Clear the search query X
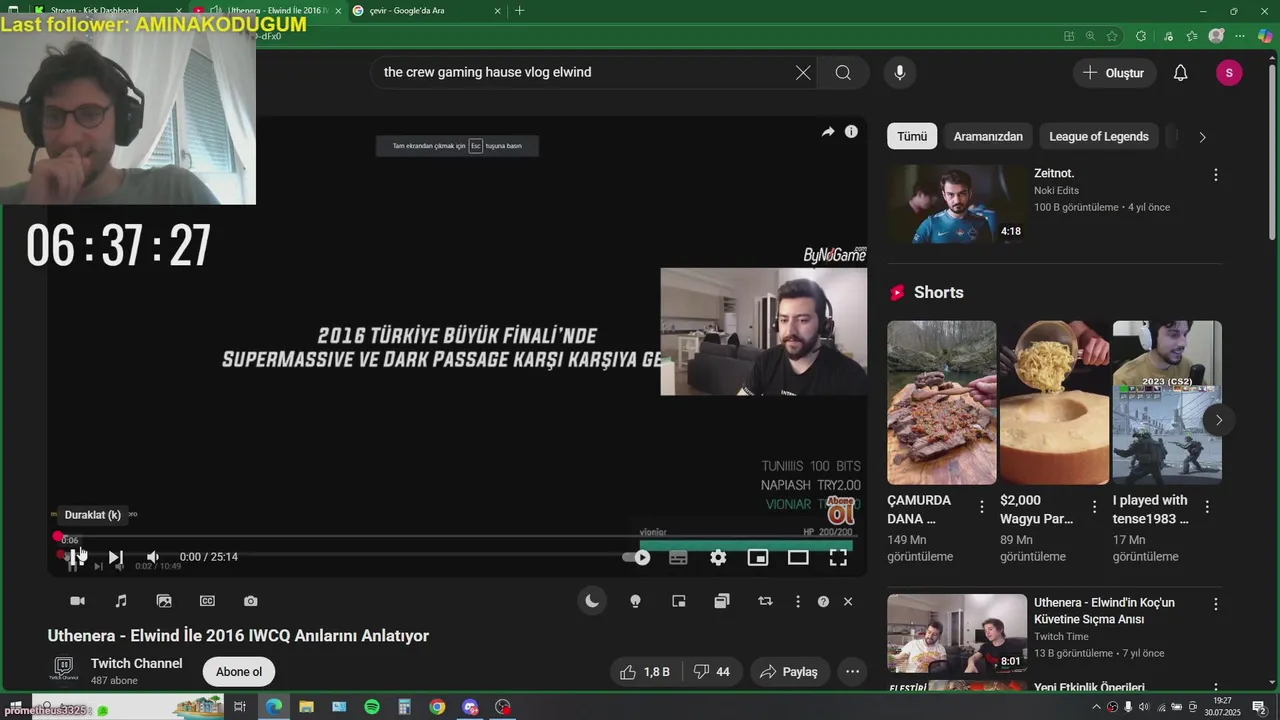The width and height of the screenshot is (1280, 720). tap(803, 72)
